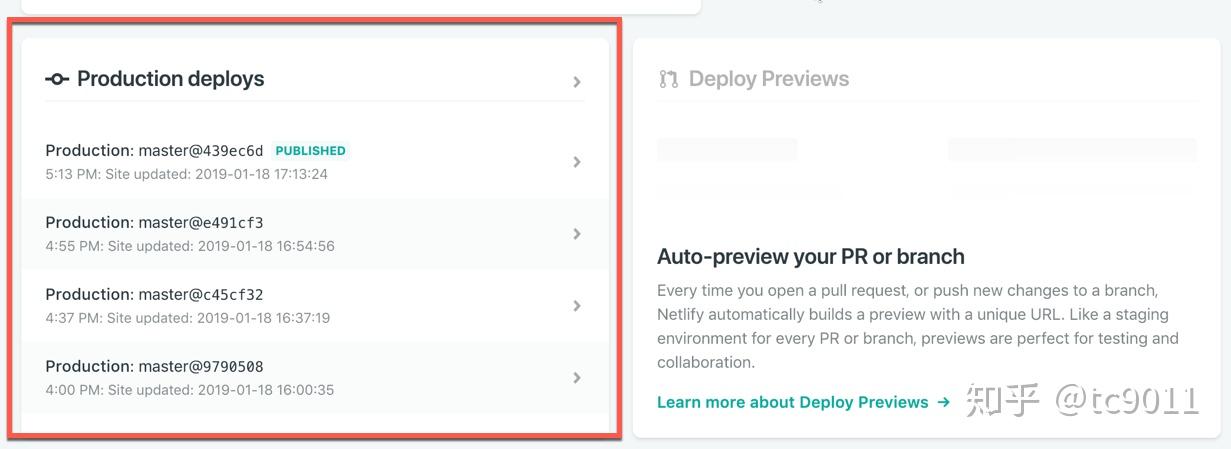This screenshot has height=449, width=1231.
Task: Click the arrow icon after Learn more link
Action: pos(943,402)
